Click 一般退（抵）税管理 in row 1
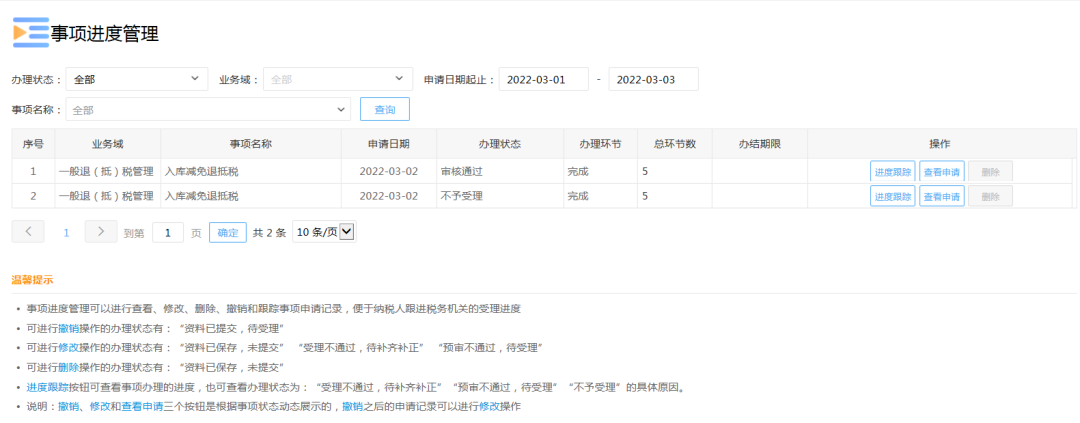 (105, 172)
